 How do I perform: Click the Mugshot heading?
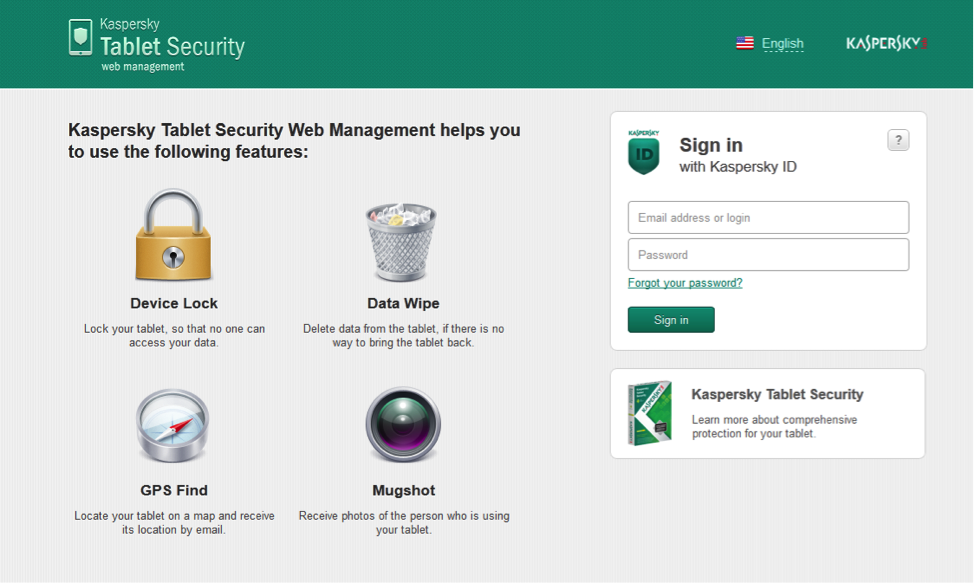click(x=404, y=490)
